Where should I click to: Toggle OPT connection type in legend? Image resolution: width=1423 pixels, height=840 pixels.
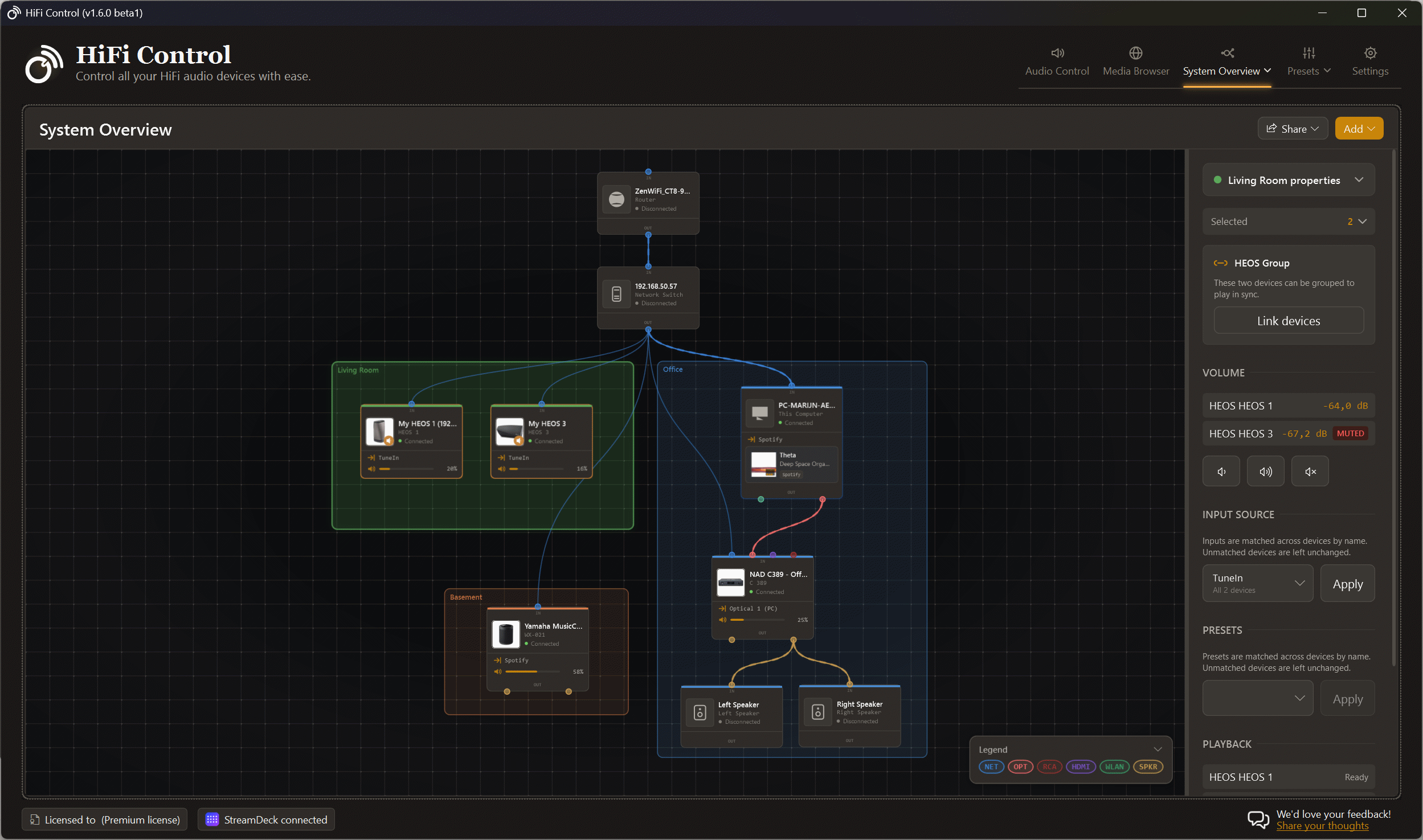pyautogui.click(x=1020, y=767)
